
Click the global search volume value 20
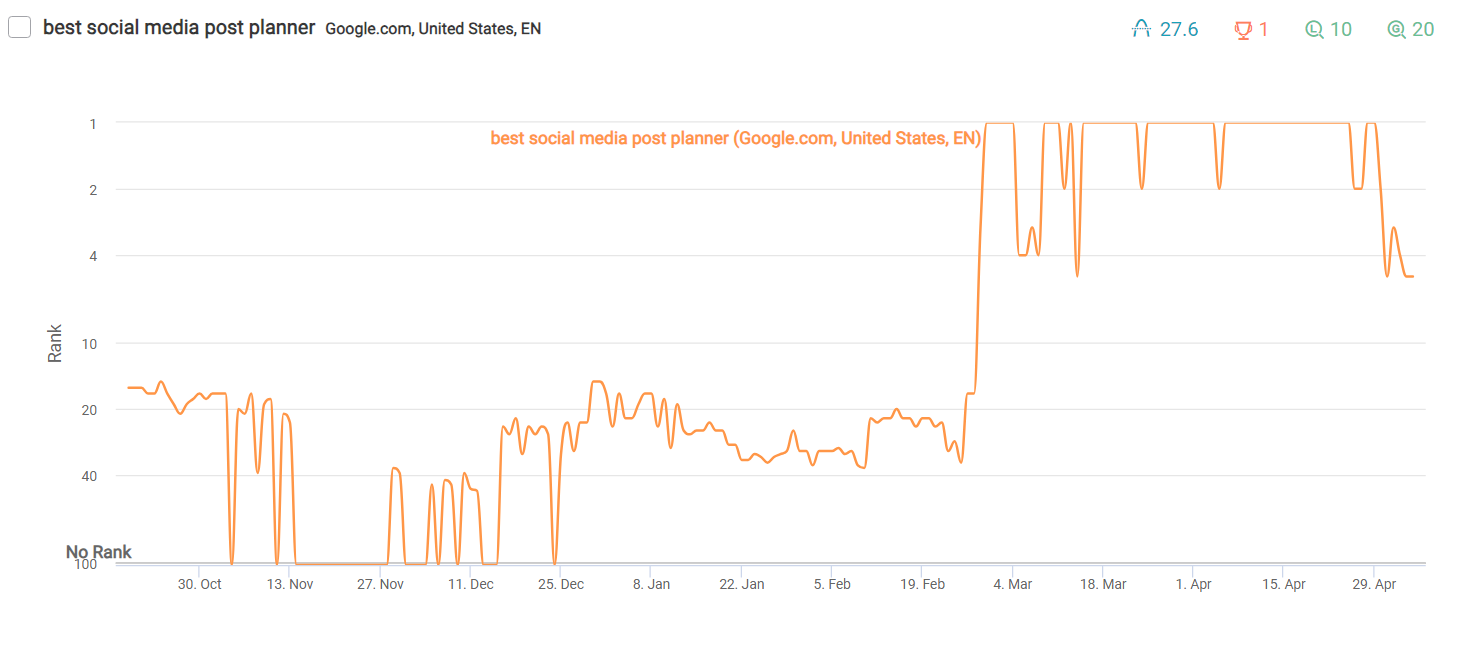1423,30
